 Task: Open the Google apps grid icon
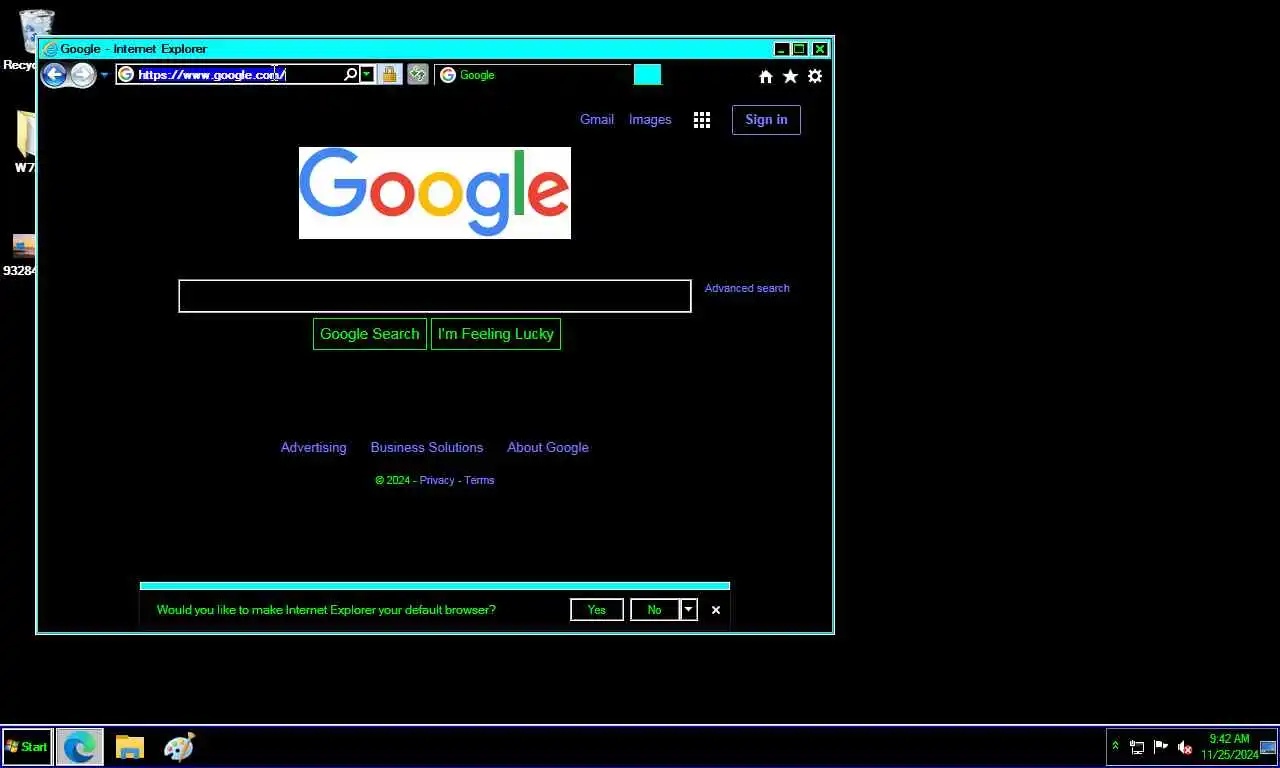[x=702, y=120]
